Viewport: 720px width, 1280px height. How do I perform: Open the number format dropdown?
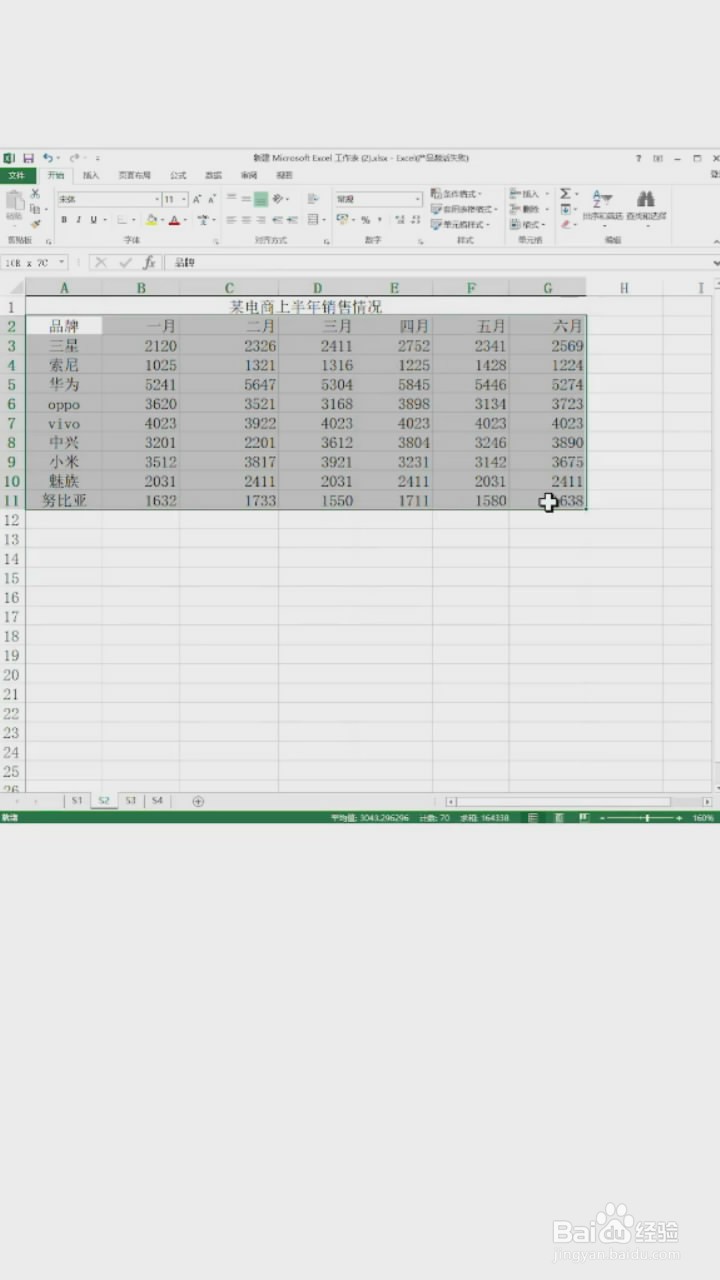point(417,199)
